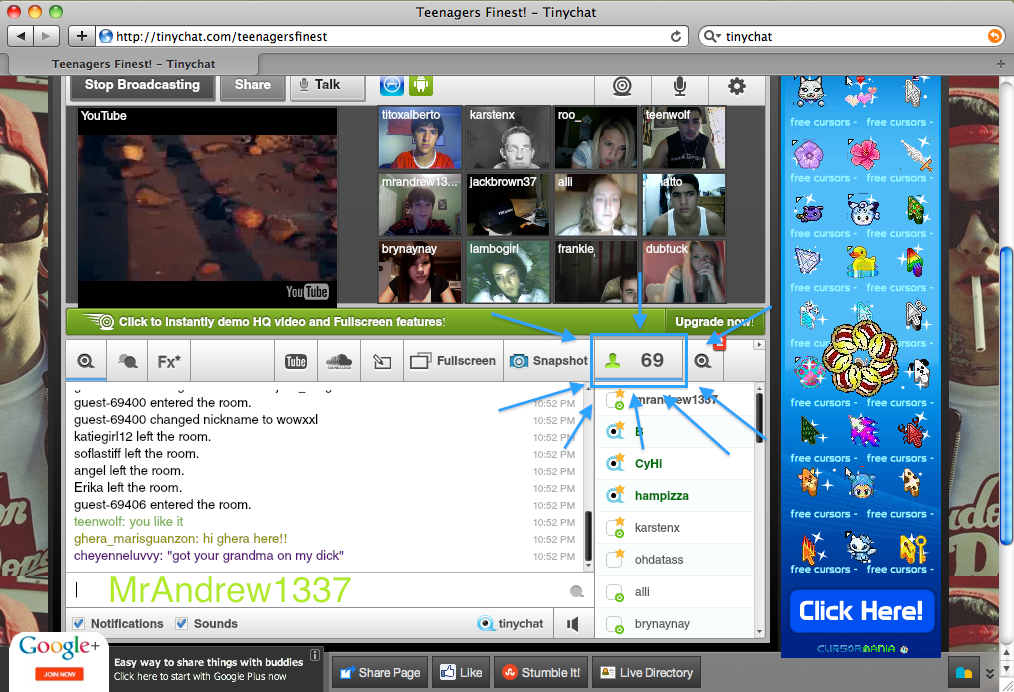Open the private messages bubble icon

127,361
